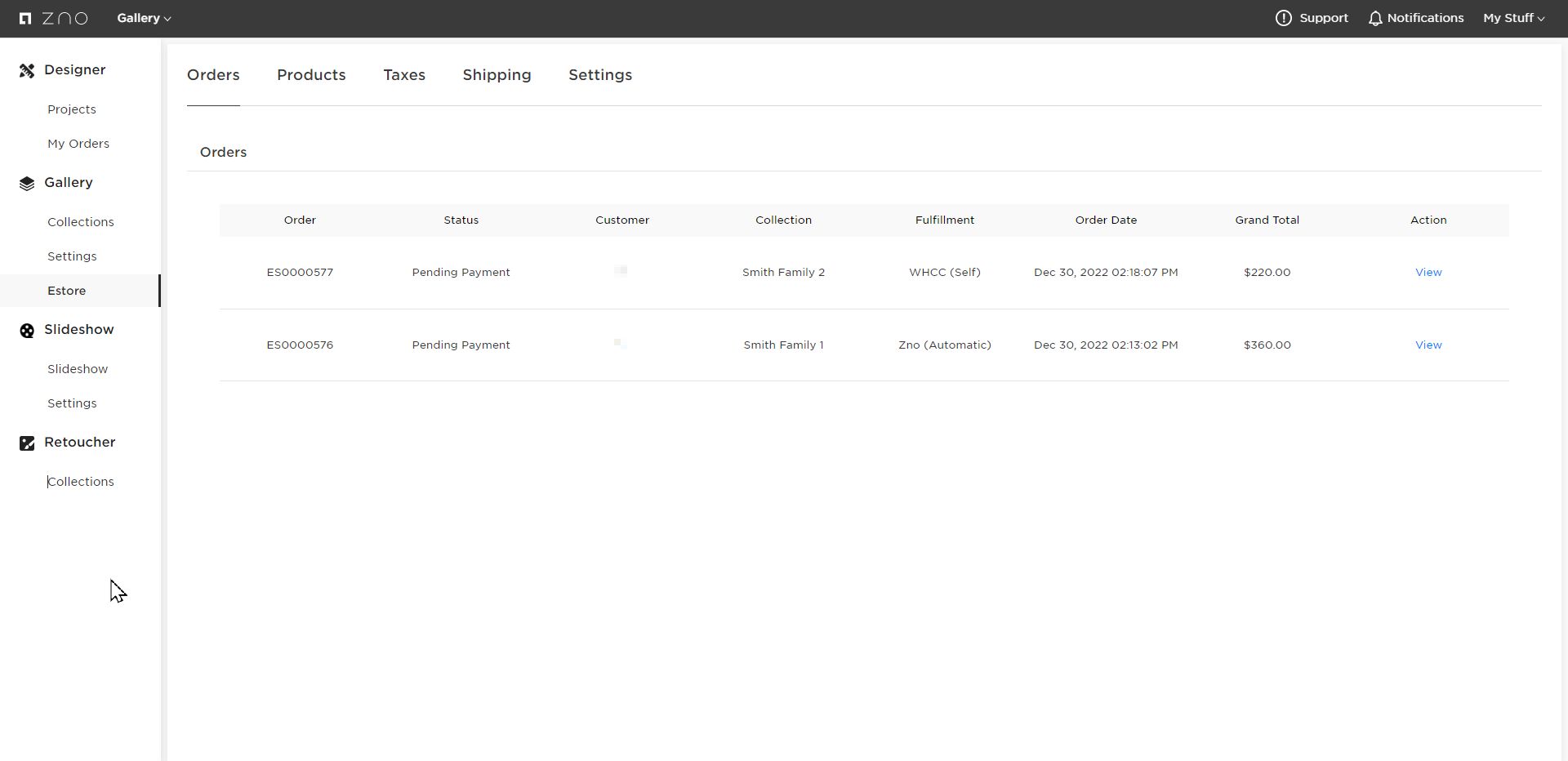Click customer avatar for order ES0000577
1568x761 pixels.
pos(621,271)
